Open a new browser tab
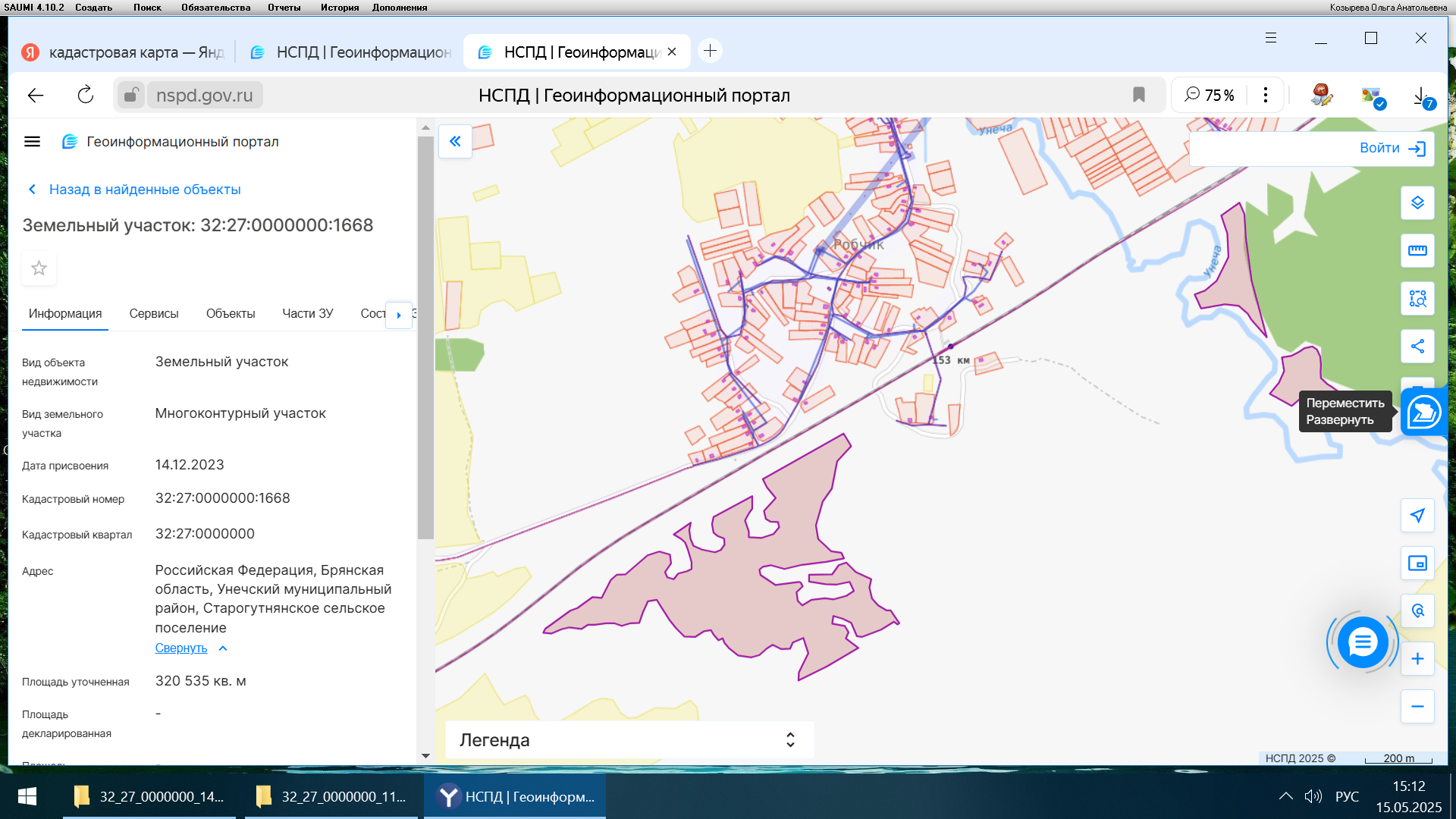This screenshot has height=819, width=1456. point(710,51)
